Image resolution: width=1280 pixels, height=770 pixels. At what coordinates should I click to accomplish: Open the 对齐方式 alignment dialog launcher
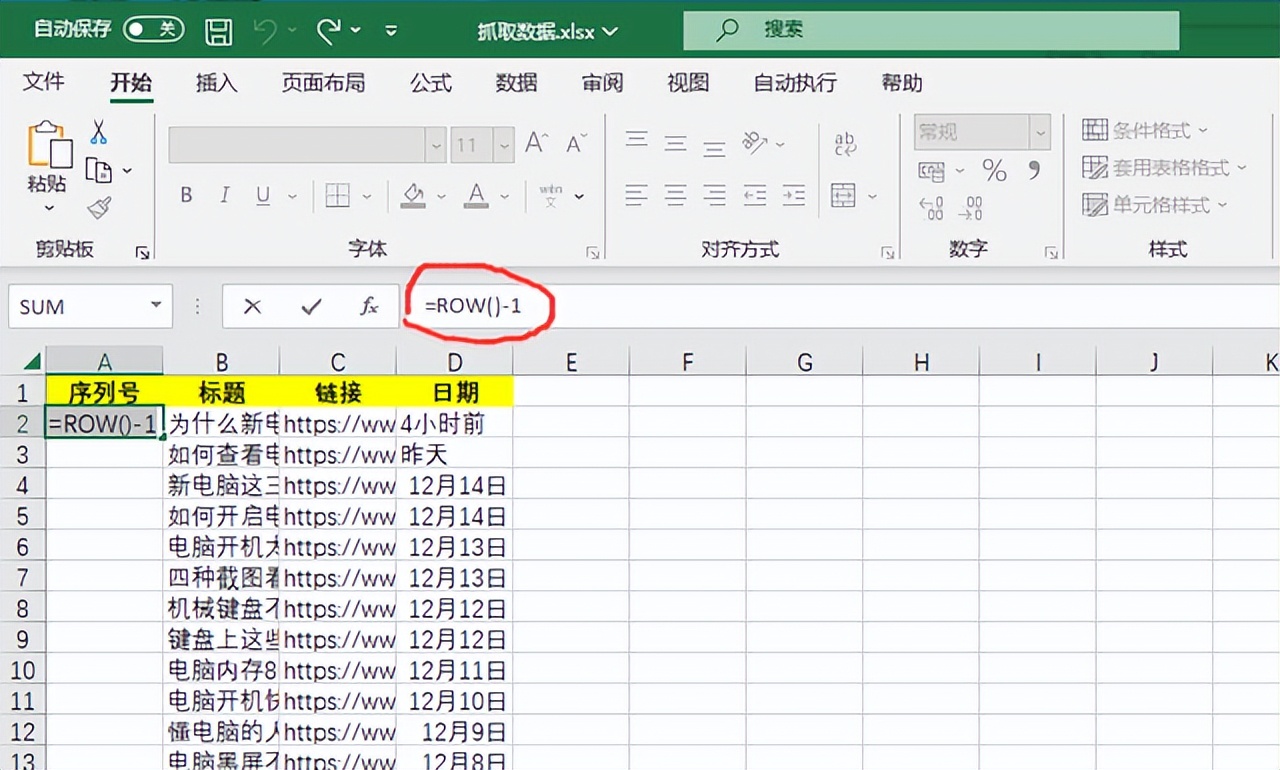pos(887,253)
